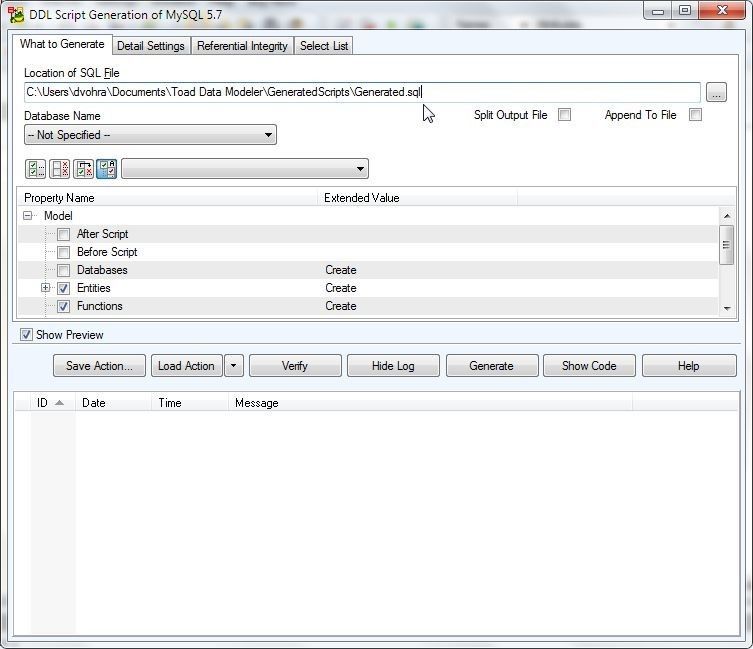753x649 pixels.
Task: Click the Hide Log button
Action: tap(393, 366)
